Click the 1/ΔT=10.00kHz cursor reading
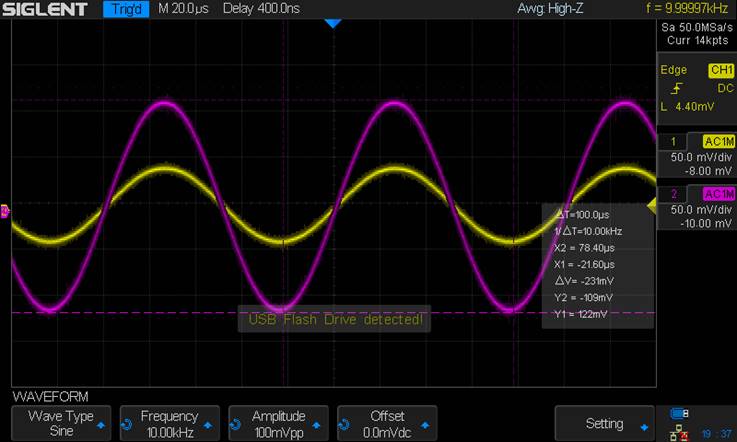This screenshot has height=442, width=737. click(x=588, y=231)
